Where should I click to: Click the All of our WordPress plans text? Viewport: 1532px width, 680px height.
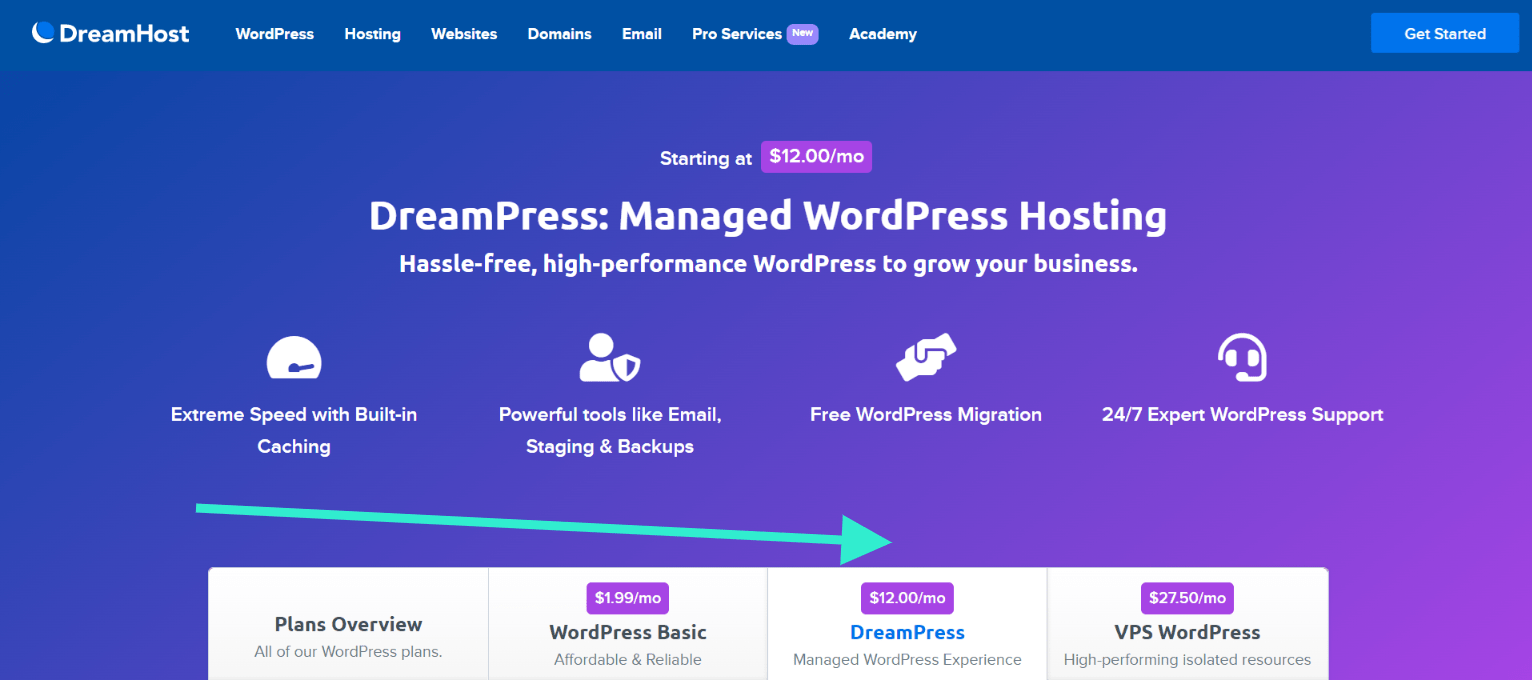click(x=348, y=652)
